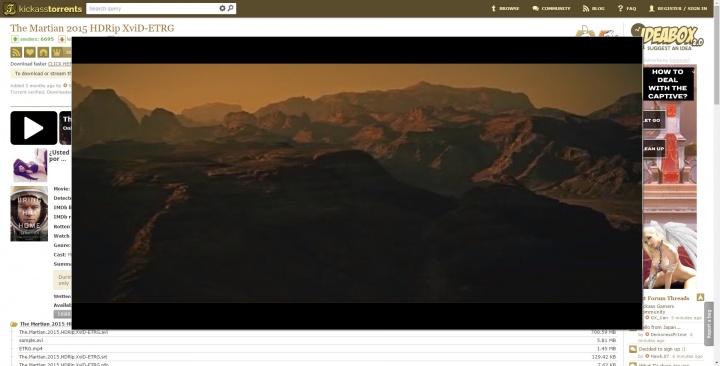720x366 pixels.
Task: Click The Martian movie poster thumbnail
Action: (29, 214)
